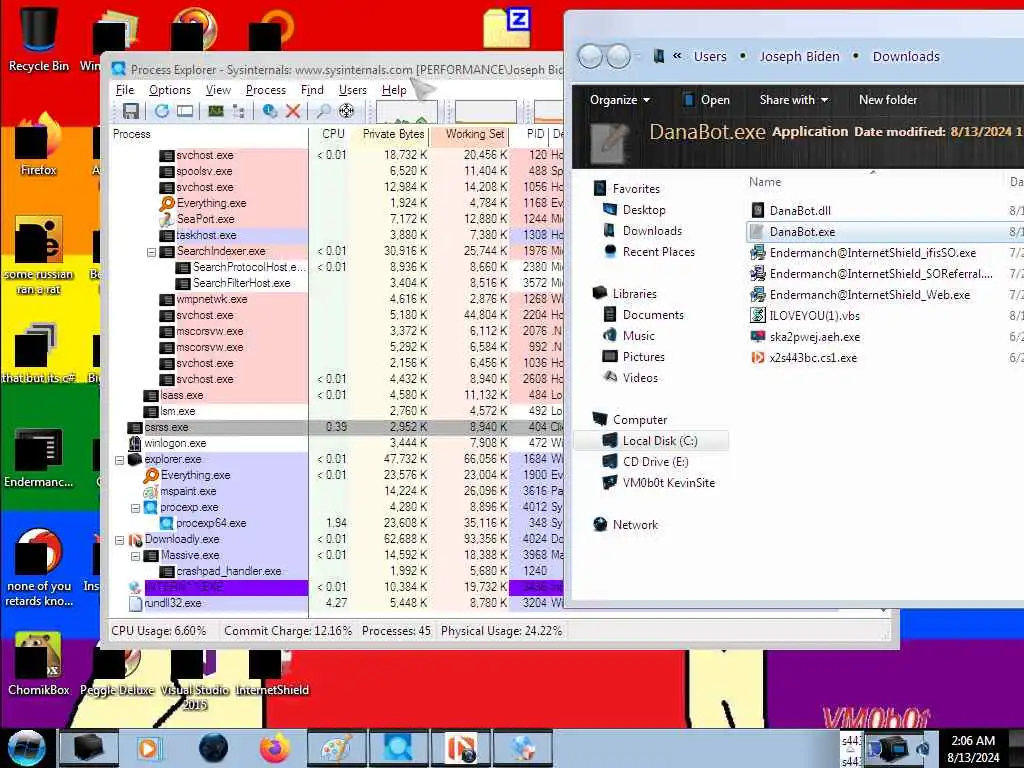
Task: Collapse the Massive.exe process tree
Action: tap(135, 556)
